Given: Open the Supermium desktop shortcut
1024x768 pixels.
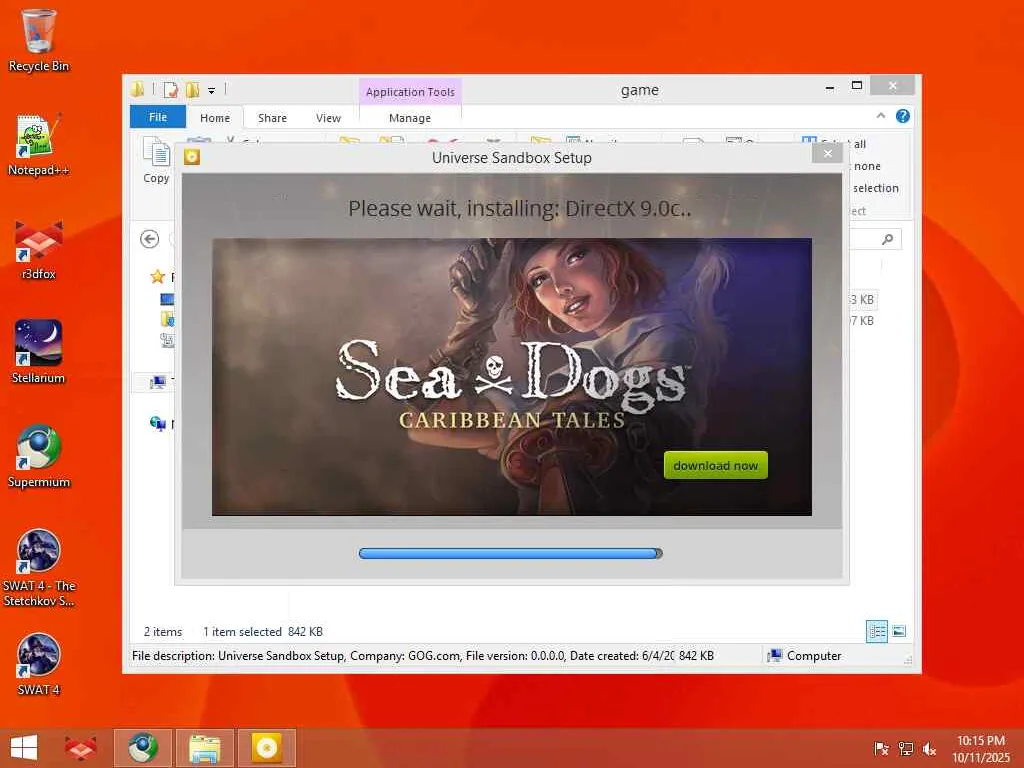Looking at the screenshot, I should click(x=39, y=457).
